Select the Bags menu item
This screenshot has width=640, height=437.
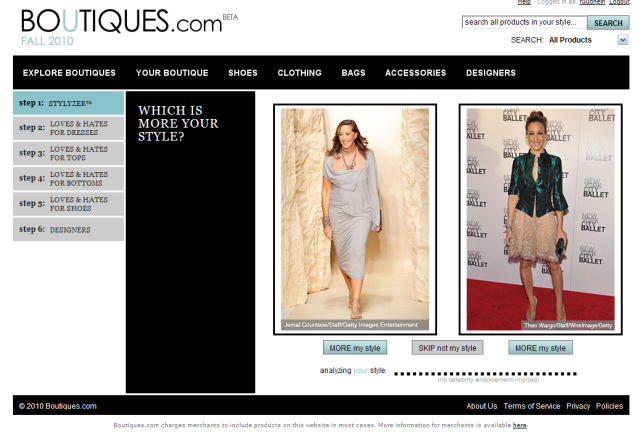353,73
